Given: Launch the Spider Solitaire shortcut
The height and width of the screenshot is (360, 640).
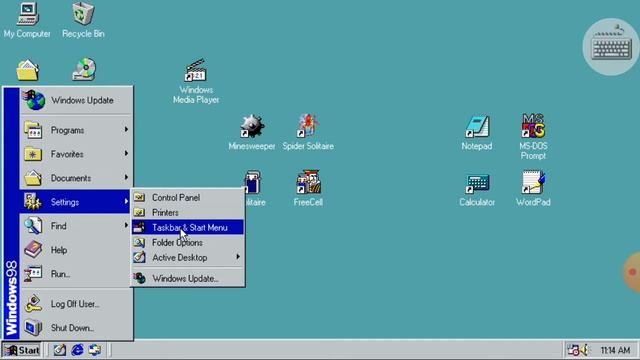Looking at the screenshot, I should tap(308, 132).
